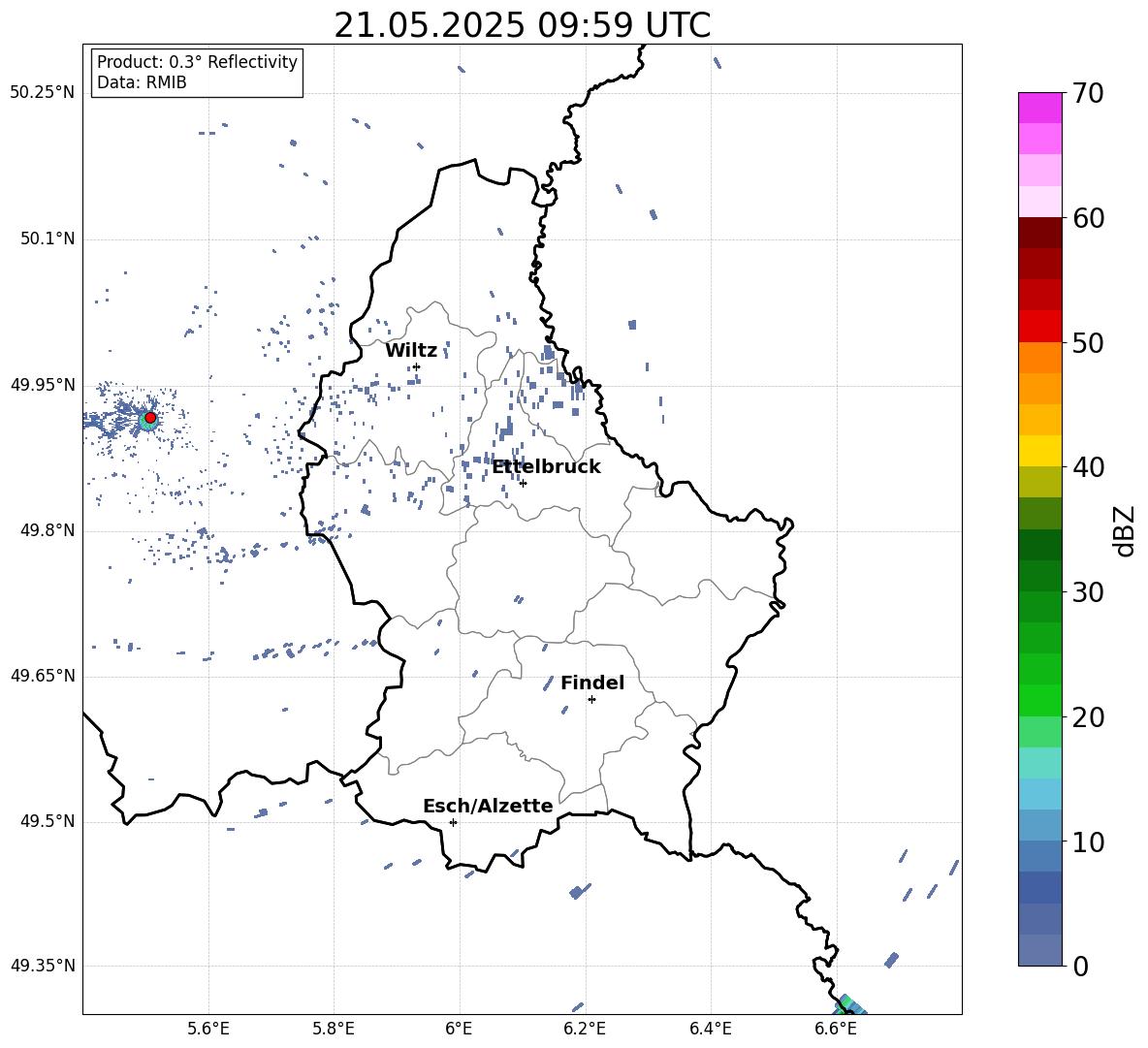This screenshot has width=1148, height=1048.
Task: Click the dBZ colorbar axis label
Action: [1126, 531]
